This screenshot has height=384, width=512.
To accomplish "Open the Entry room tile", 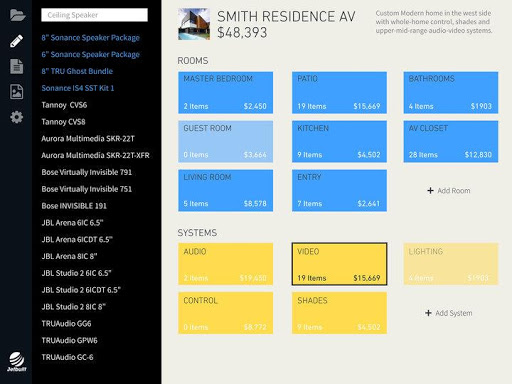I will 339,191.
